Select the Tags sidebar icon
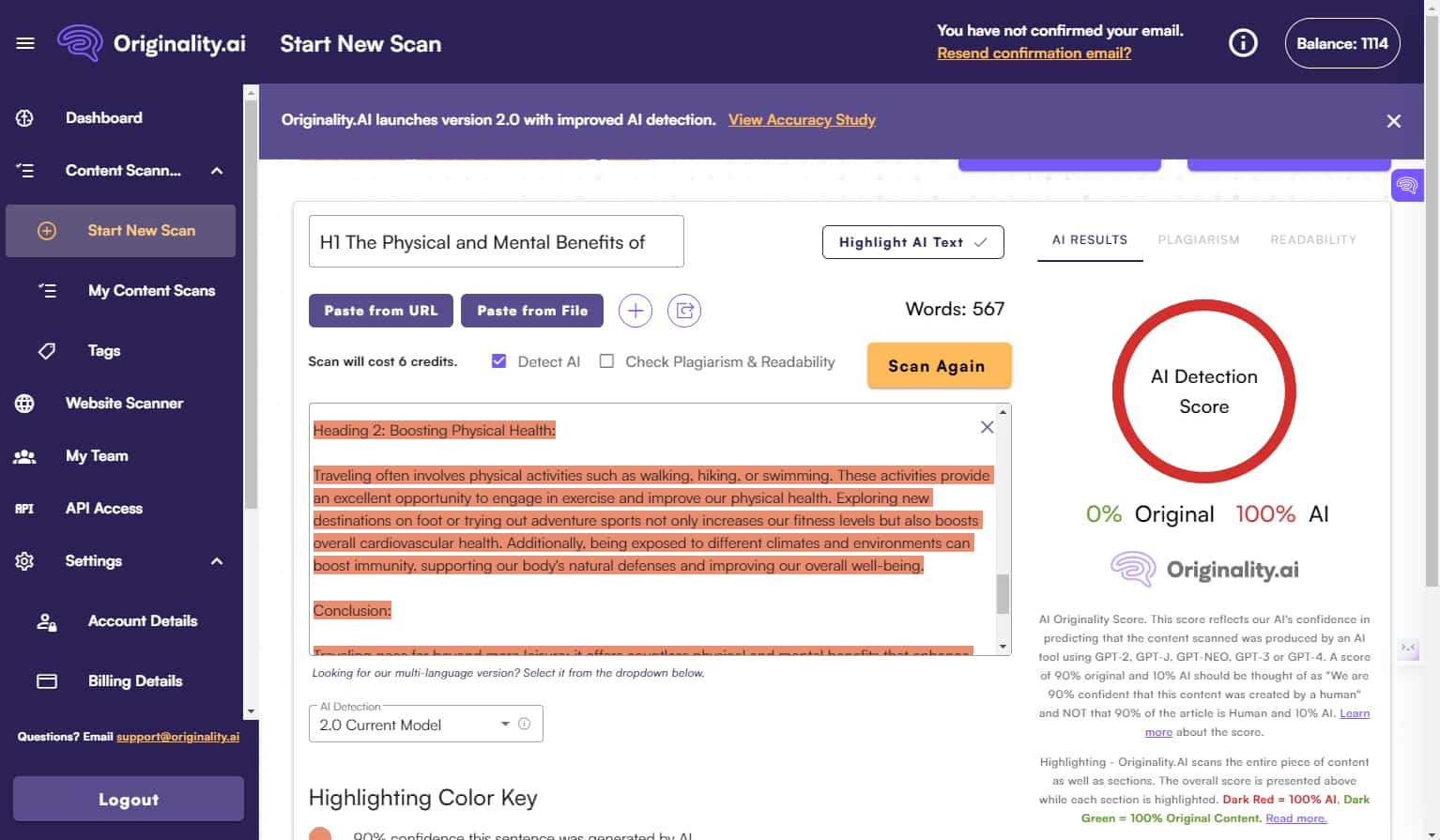This screenshot has height=840, width=1440. pyautogui.click(x=46, y=351)
